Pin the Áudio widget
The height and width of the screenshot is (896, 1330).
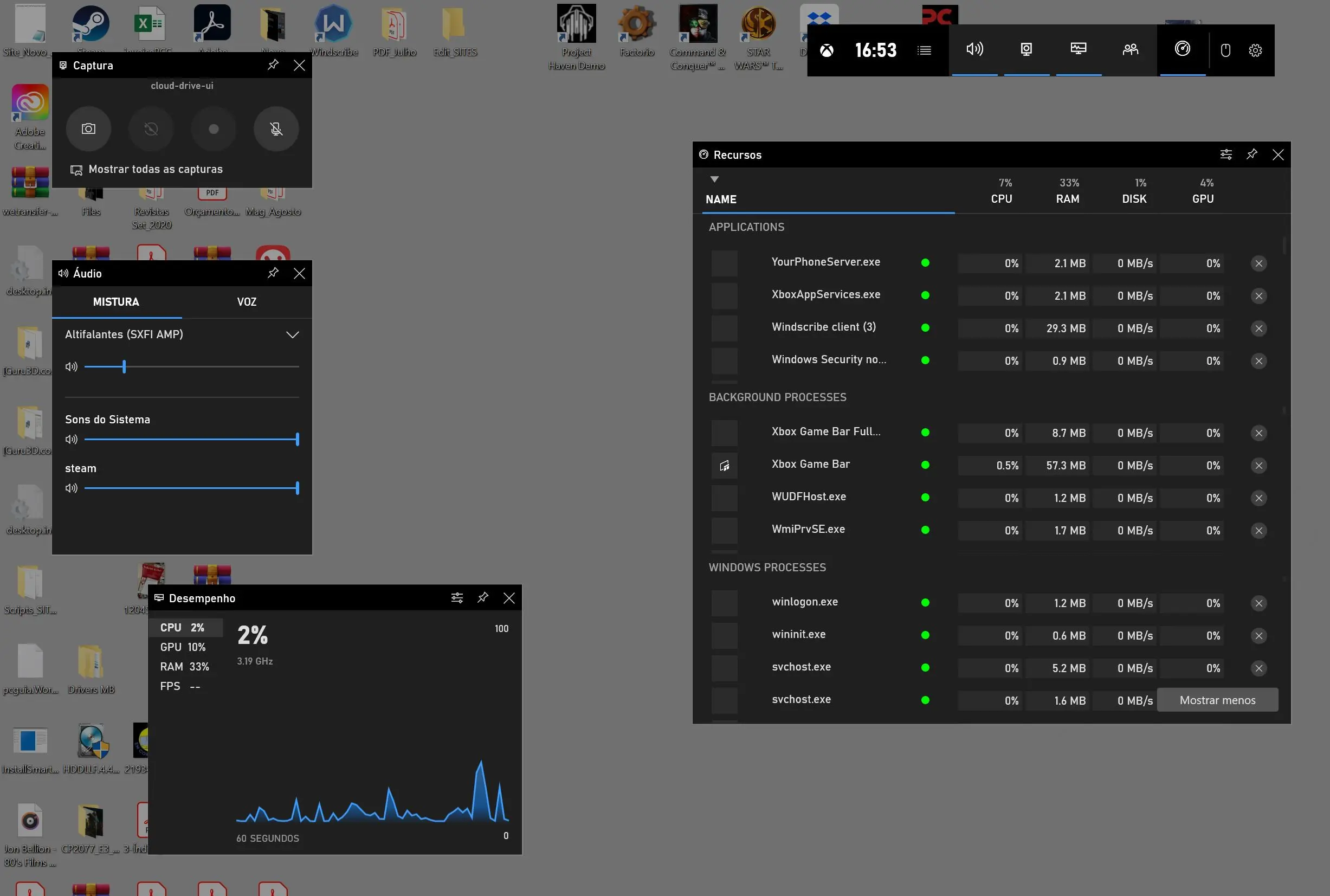pos(273,273)
